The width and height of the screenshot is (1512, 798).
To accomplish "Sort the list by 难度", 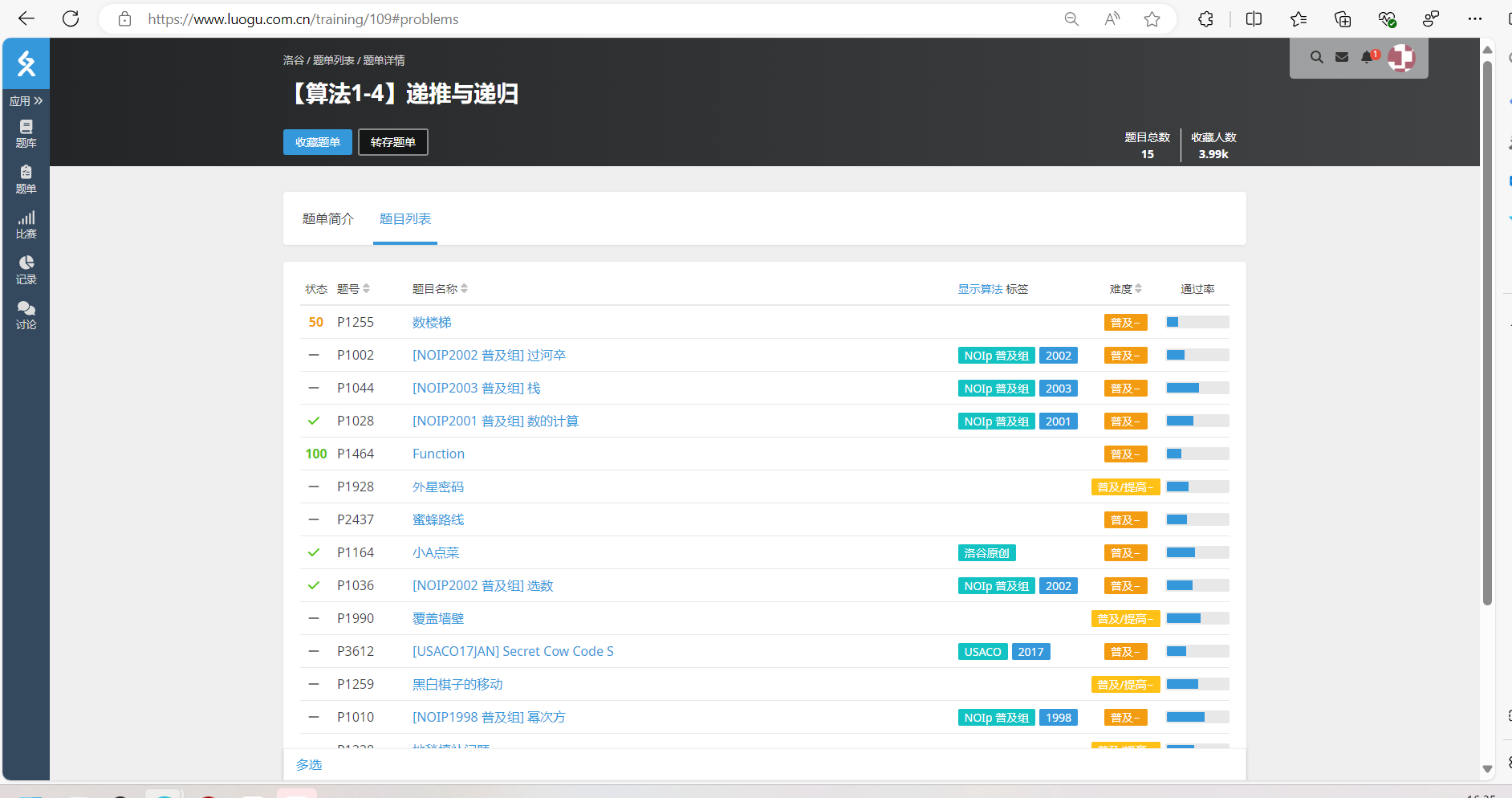I will coord(1126,289).
